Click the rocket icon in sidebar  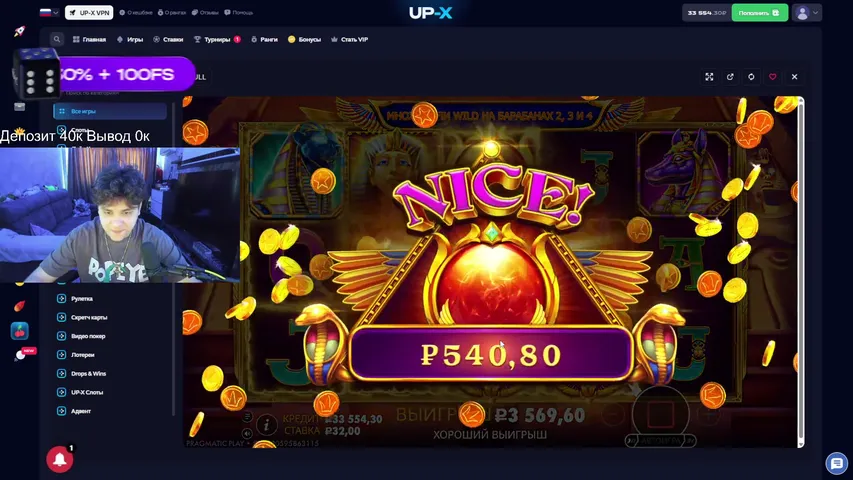[20, 31]
